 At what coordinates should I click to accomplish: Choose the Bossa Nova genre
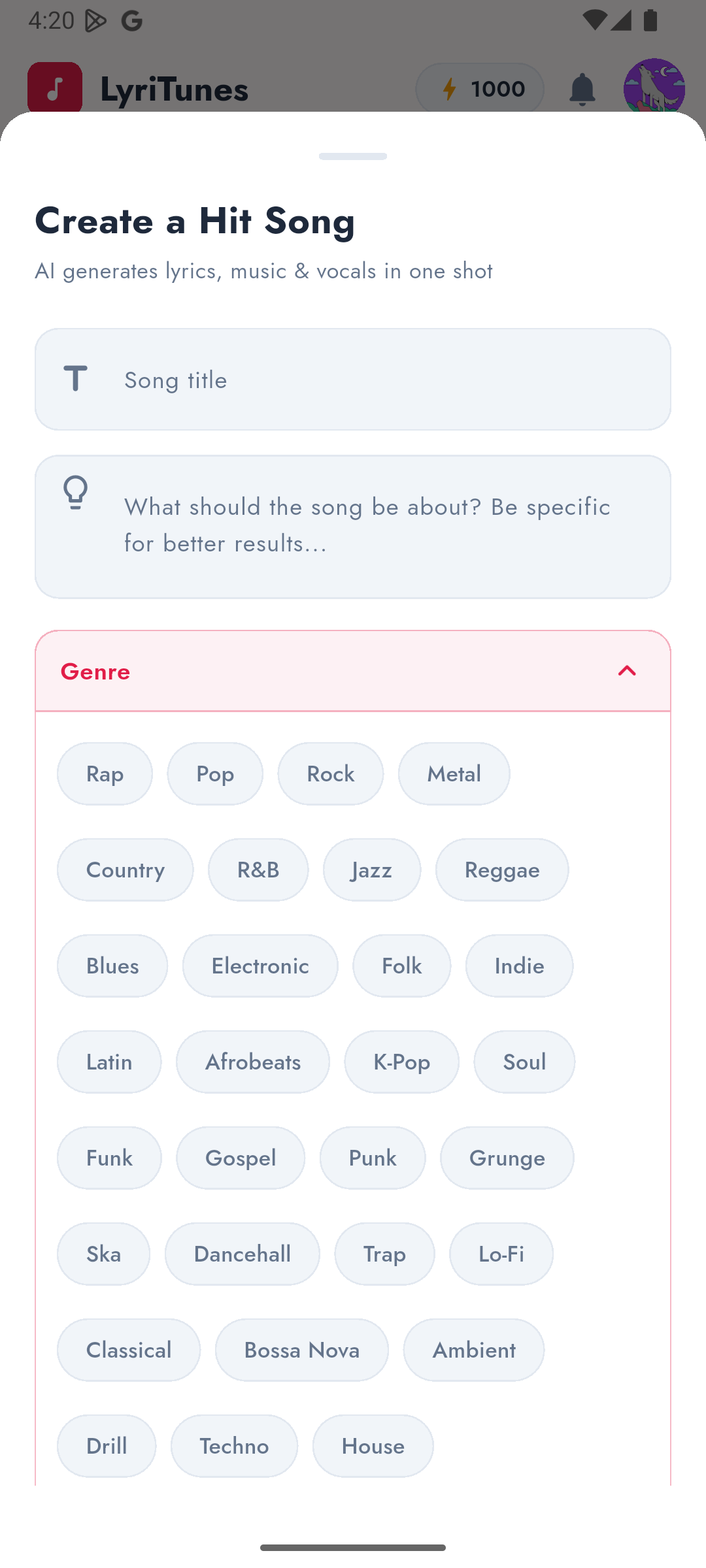click(301, 1350)
